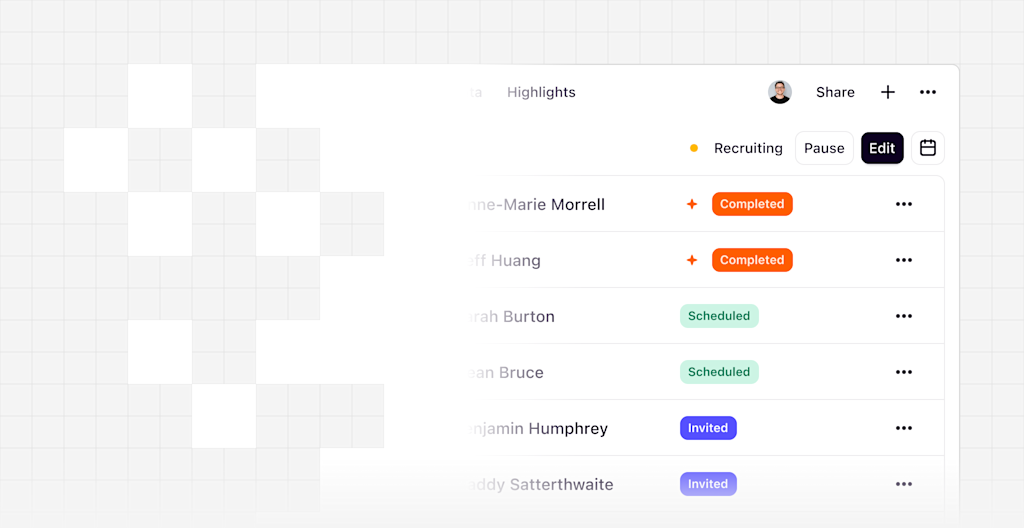Click the plus icon next to Share
1024x528 pixels.
click(888, 92)
